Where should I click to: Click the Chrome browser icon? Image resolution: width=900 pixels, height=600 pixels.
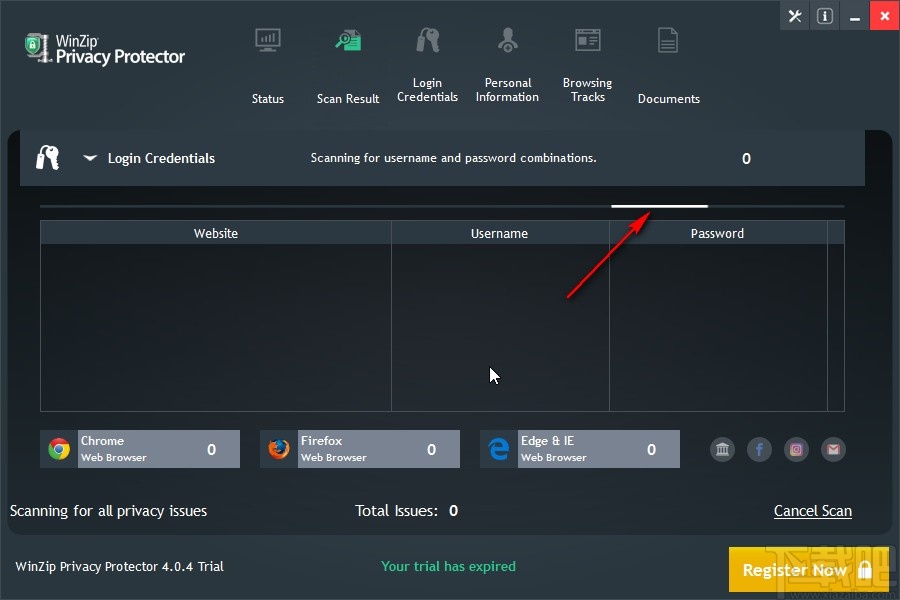pyautogui.click(x=59, y=449)
